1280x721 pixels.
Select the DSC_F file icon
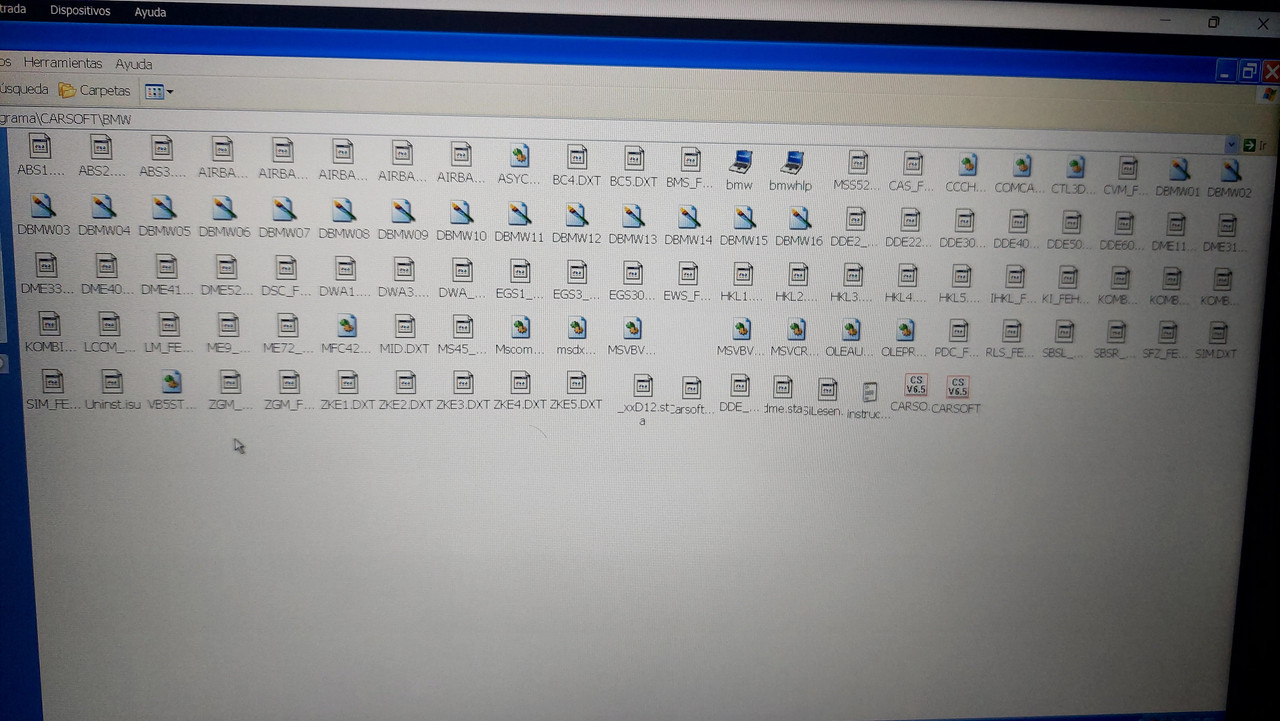pos(286,268)
